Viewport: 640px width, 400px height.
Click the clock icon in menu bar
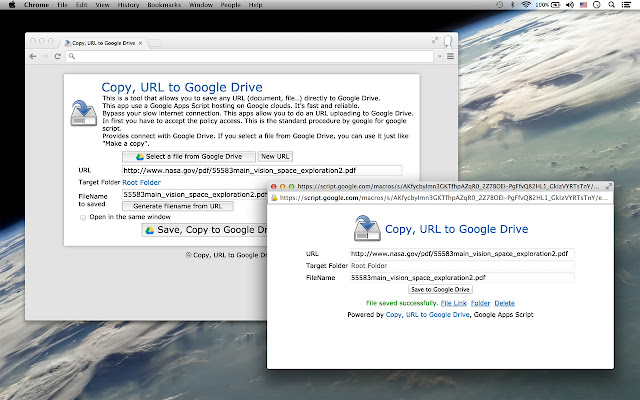click(597, 4)
